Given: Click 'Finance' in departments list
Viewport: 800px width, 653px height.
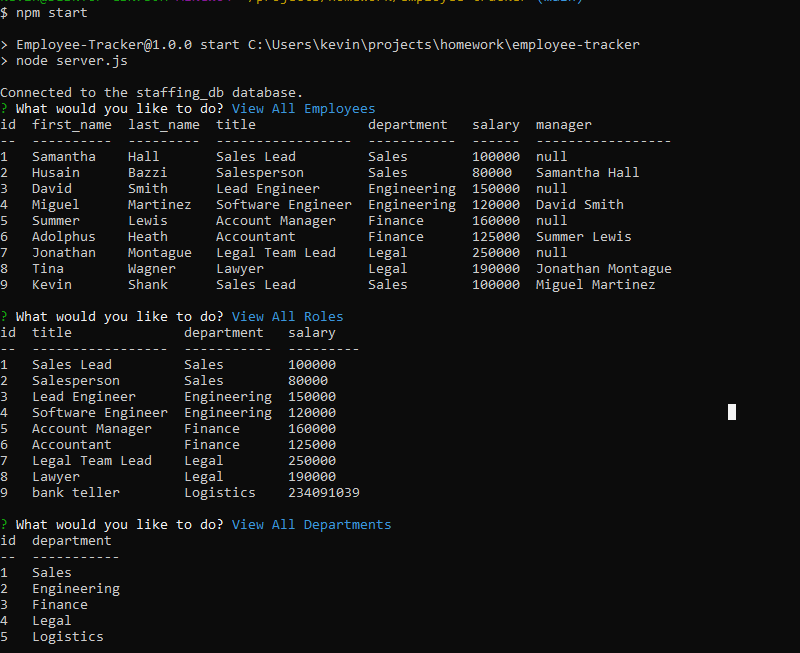Looking at the screenshot, I should click(x=60, y=605).
